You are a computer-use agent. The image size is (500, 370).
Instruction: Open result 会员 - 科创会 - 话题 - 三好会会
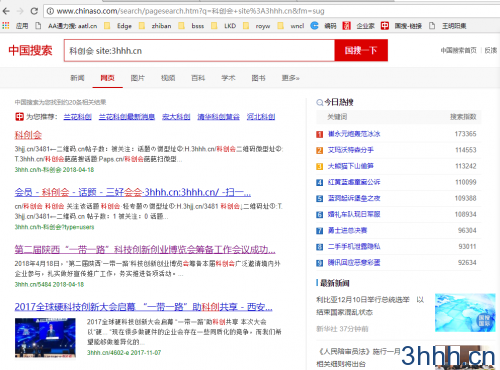[133, 192]
